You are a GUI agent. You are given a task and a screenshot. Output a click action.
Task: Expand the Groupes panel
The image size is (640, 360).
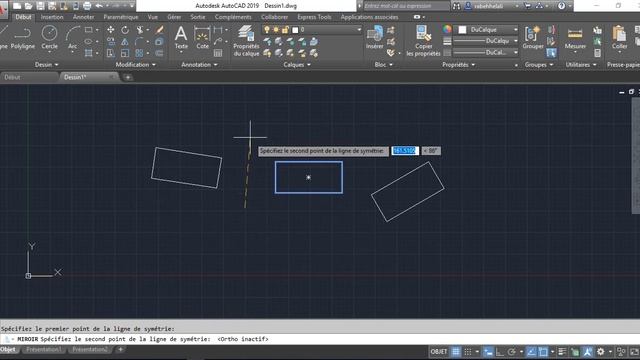click(539, 64)
